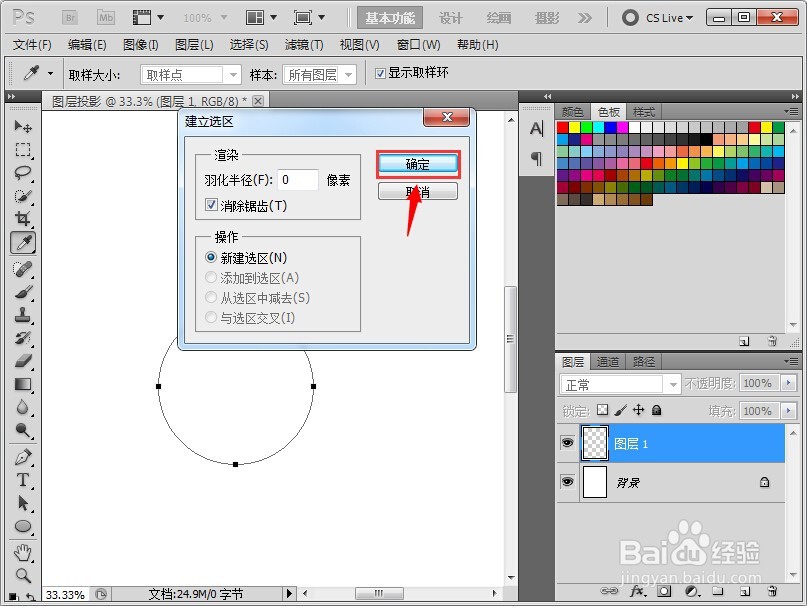Select the Hand tool
Viewport: 807px width, 606px height.
pyautogui.click(x=23, y=552)
